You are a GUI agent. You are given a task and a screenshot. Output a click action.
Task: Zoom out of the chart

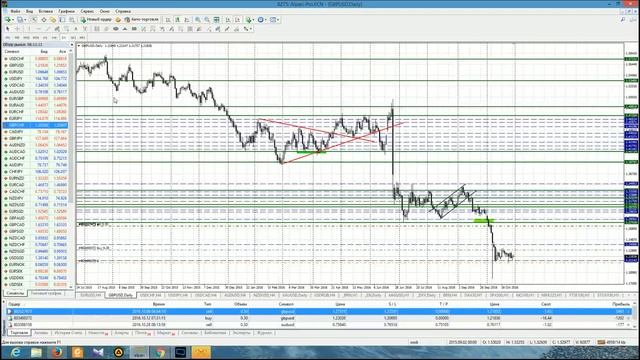coord(207,20)
